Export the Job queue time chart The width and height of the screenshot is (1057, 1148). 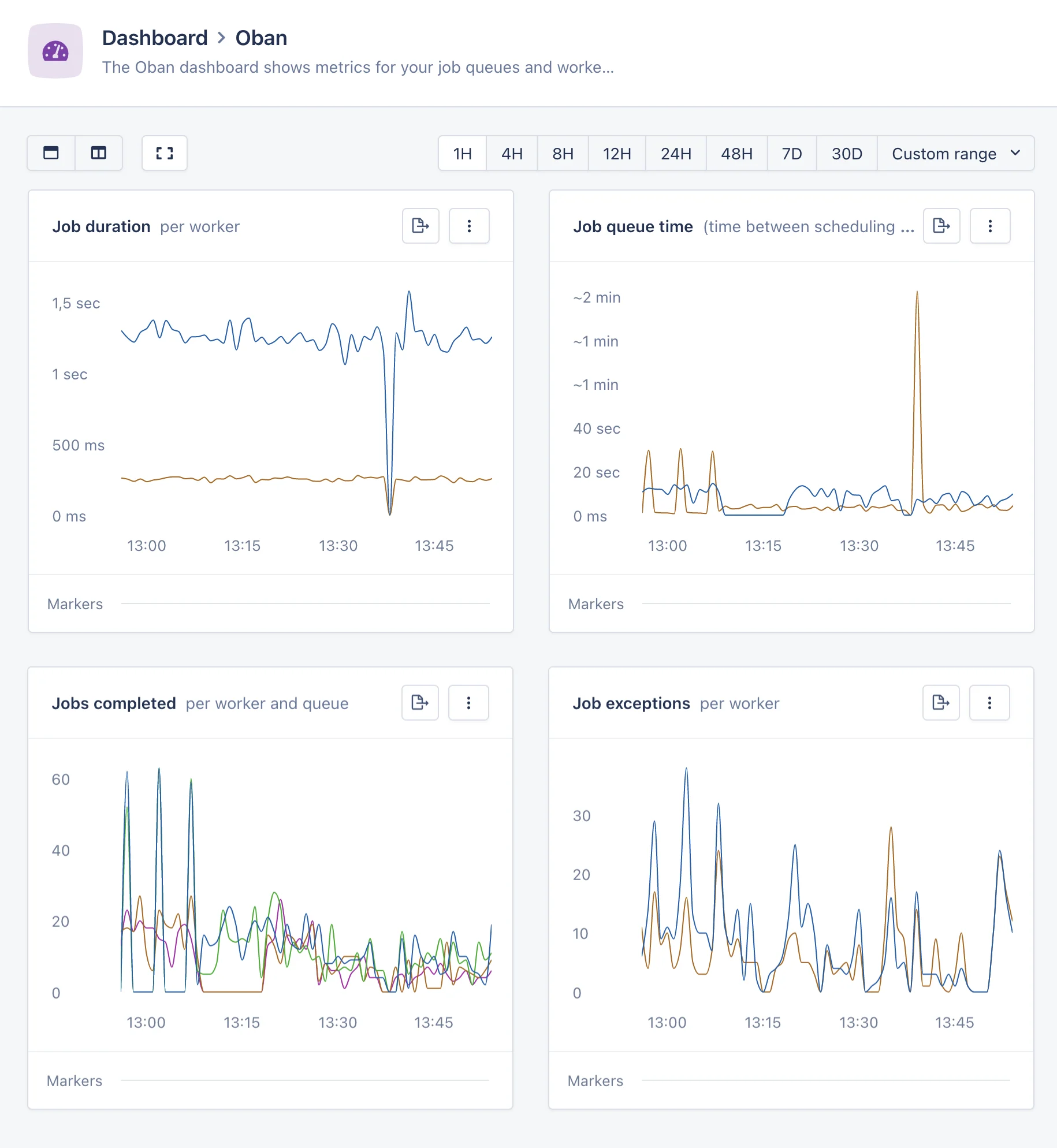coord(941,226)
